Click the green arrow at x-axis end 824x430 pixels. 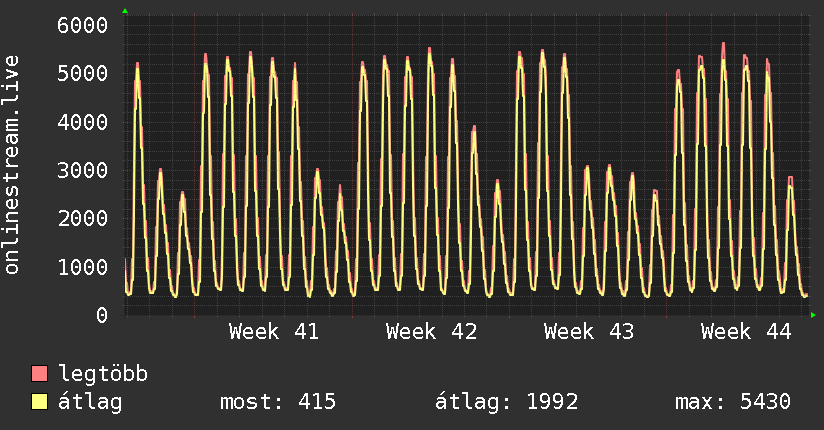pos(813,315)
